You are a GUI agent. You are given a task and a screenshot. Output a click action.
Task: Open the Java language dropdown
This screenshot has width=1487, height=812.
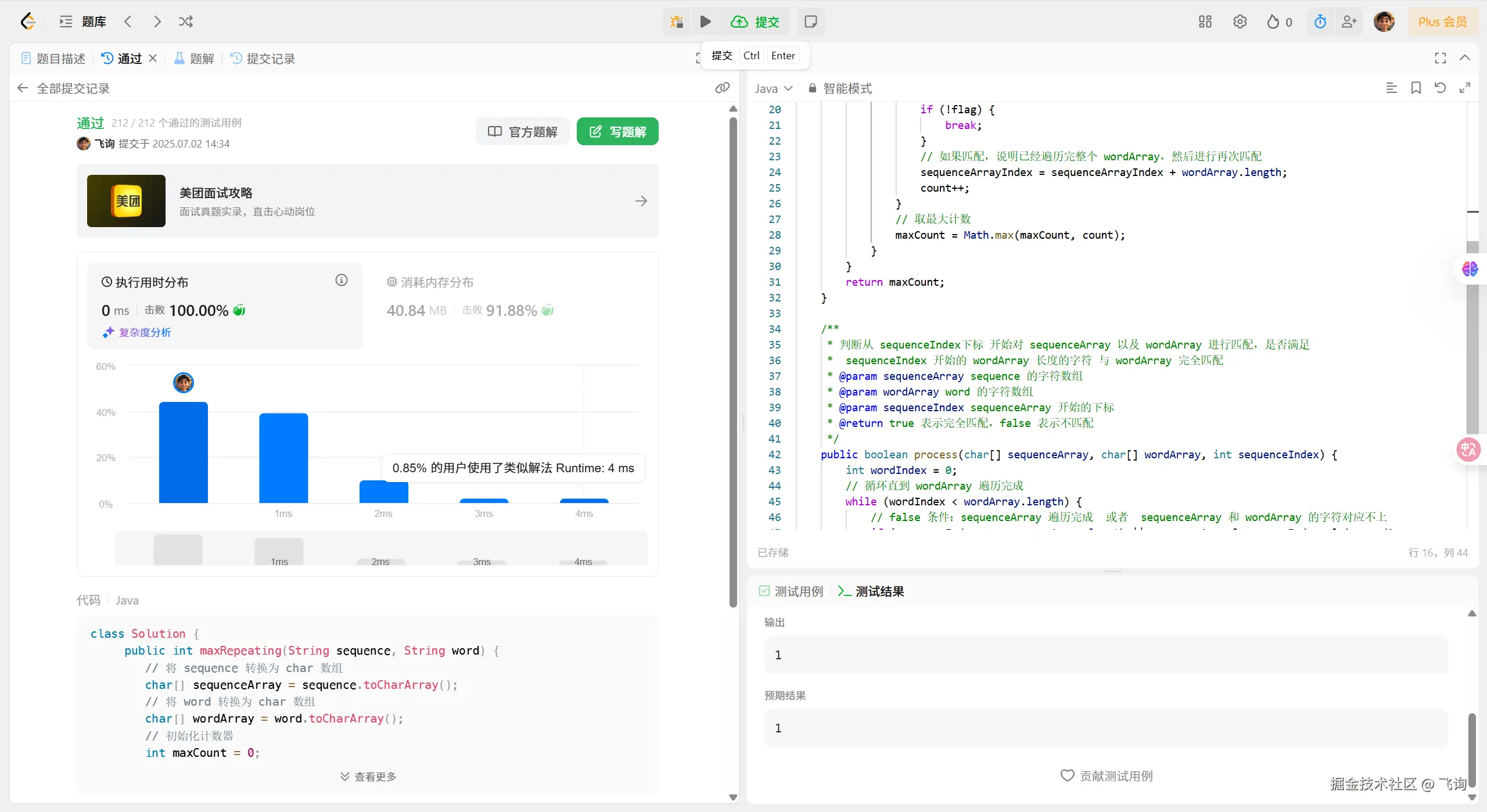coord(773,88)
